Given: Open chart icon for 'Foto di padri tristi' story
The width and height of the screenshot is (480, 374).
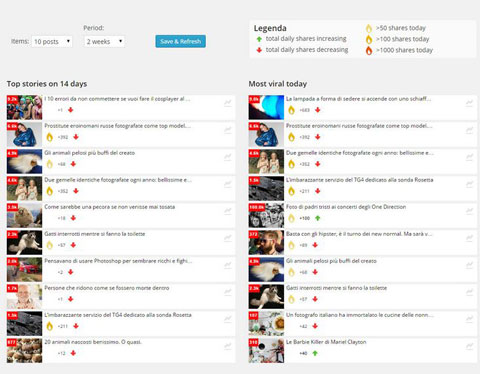Looking at the screenshot, I should [x=469, y=211].
